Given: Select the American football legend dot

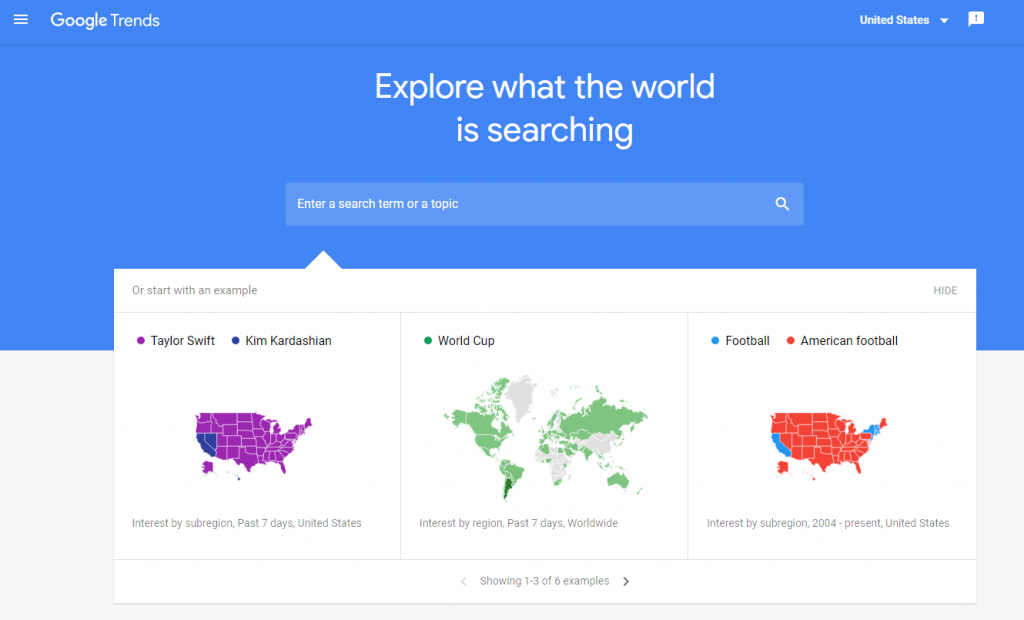Looking at the screenshot, I should (790, 340).
